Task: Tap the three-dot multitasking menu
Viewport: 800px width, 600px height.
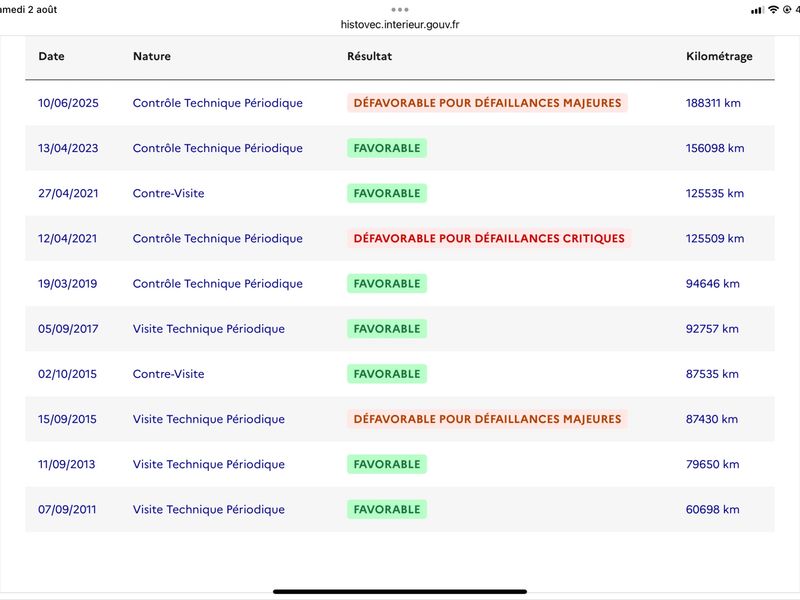Action: (x=399, y=10)
